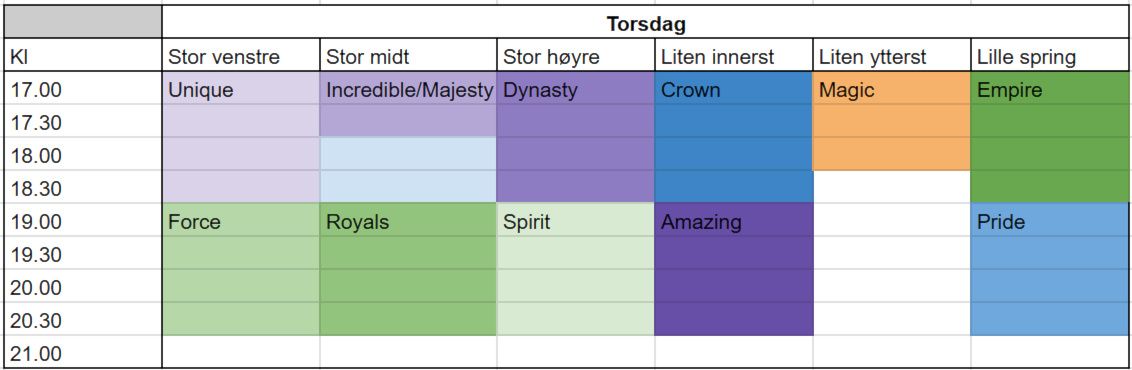Click the Spirit cell
The width and height of the screenshot is (1132, 370).
pyautogui.click(x=576, y=220)
